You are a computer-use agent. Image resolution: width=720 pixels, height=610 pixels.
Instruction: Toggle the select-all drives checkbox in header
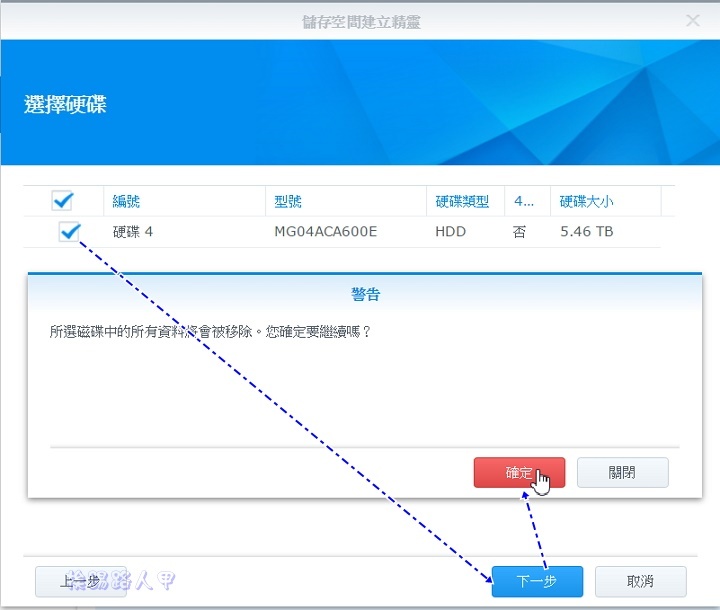(62, 201)
